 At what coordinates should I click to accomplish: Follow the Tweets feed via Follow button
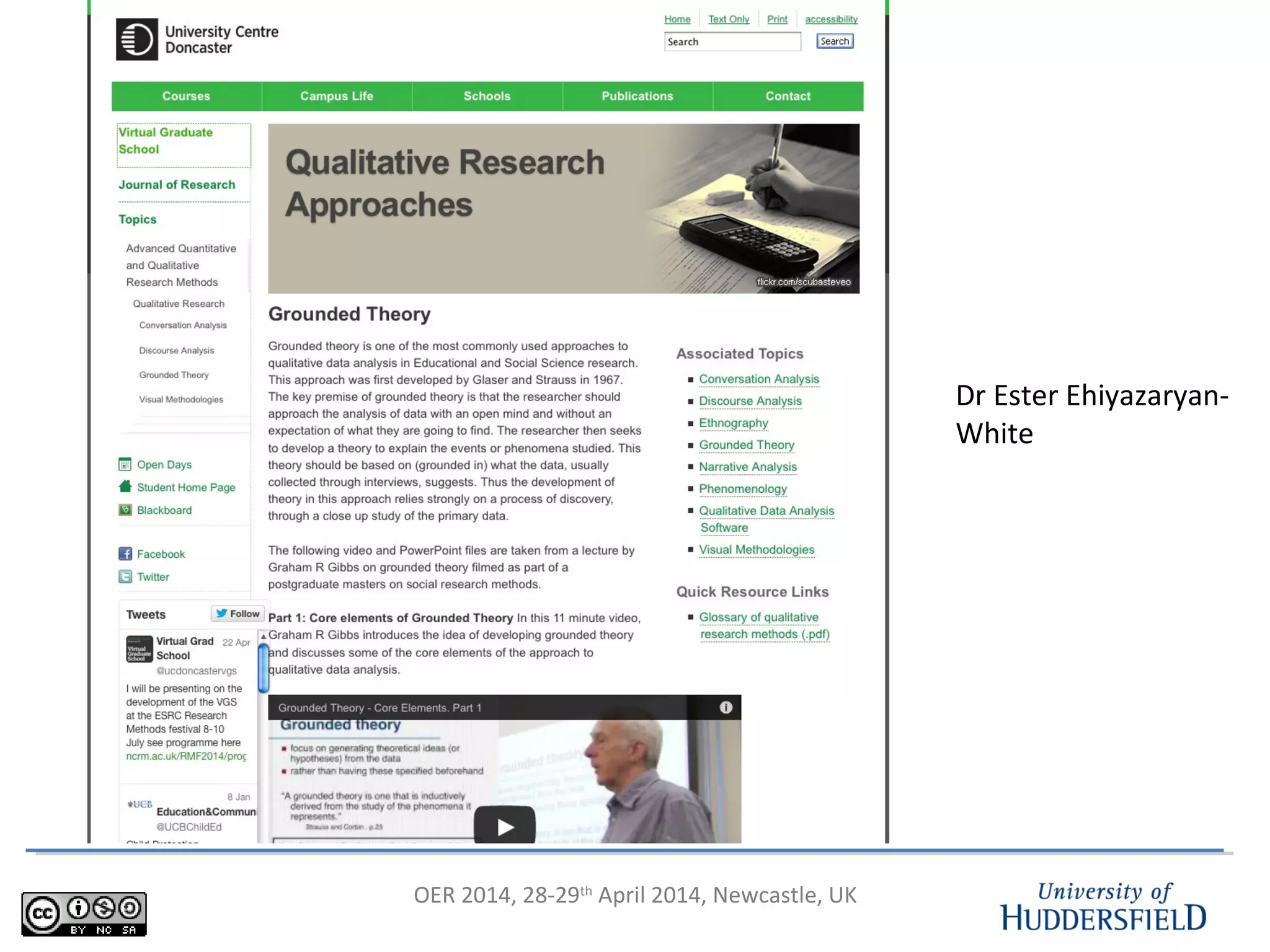238,614
